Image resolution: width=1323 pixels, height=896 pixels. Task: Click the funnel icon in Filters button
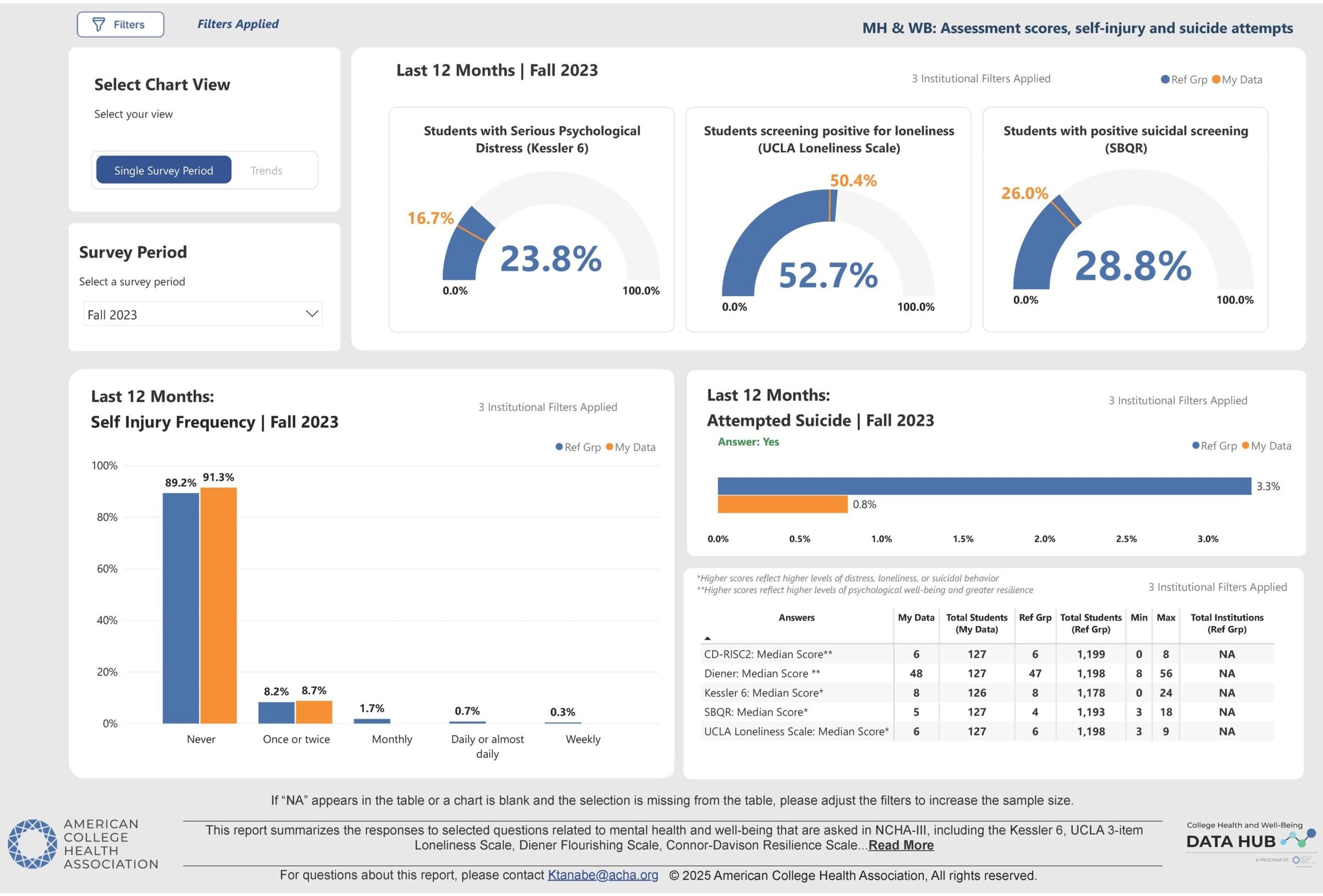coord(99,24)
